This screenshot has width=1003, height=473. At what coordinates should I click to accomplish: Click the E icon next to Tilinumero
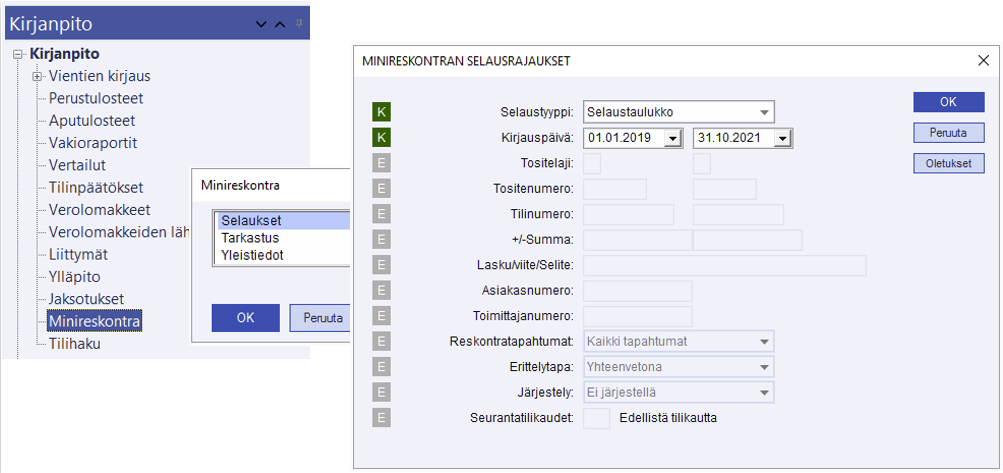381,214
